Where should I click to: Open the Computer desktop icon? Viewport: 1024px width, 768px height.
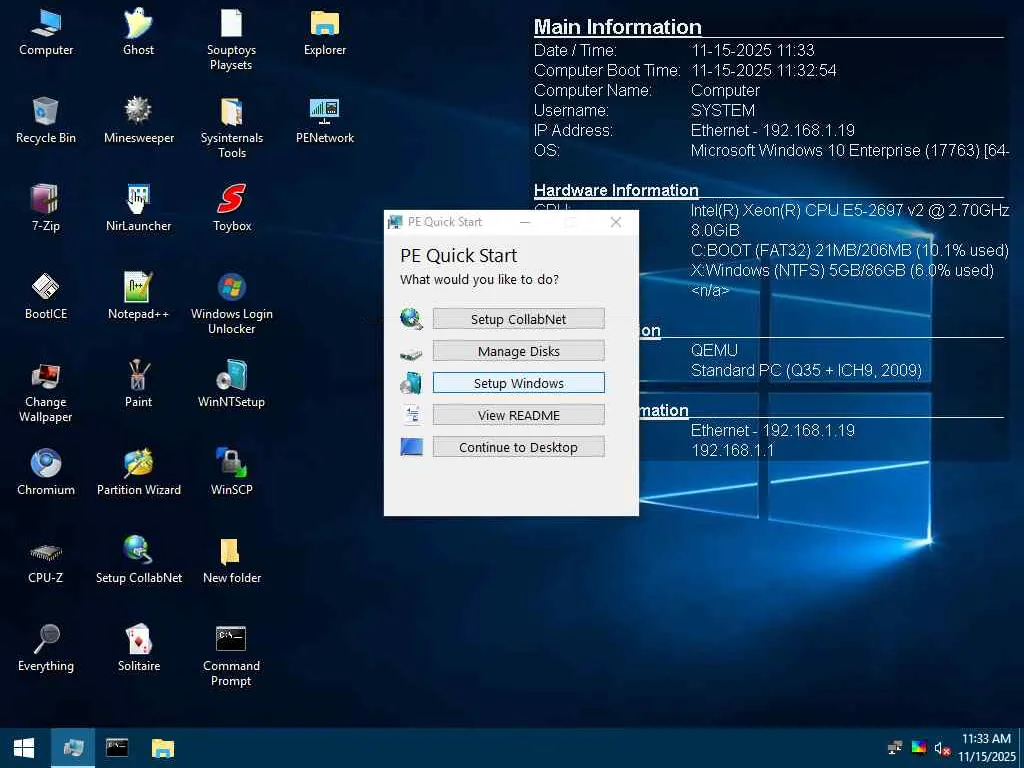(46, 33)
